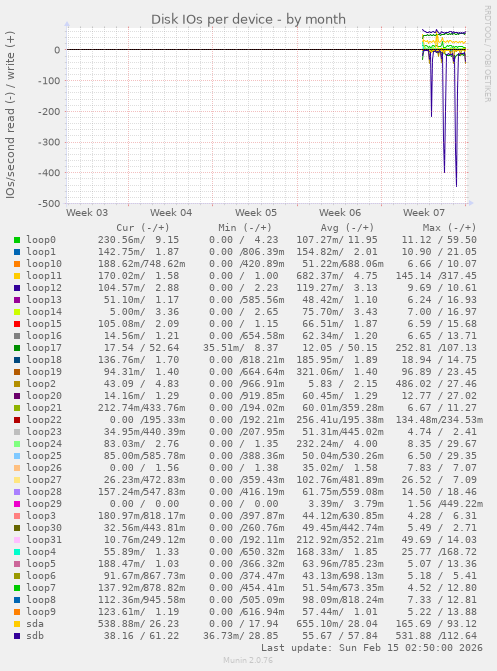Select the '-100' y-axis label
497x671 pixels.
(49, 80)
